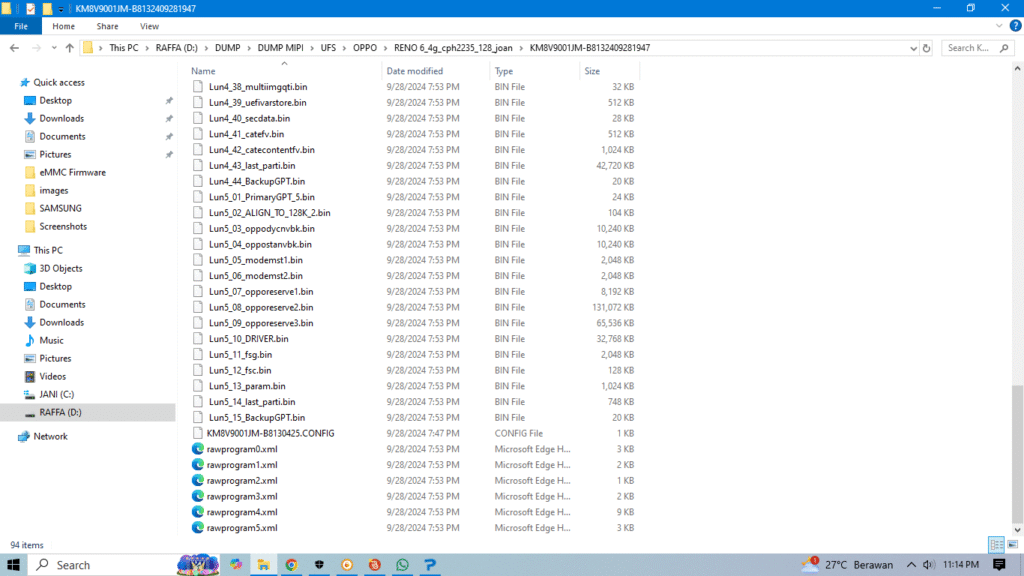The height and width of the screenshot is (576, 1024).
Task: Open SAMSUNG folder in sidebar
Action: click(60, 208)
